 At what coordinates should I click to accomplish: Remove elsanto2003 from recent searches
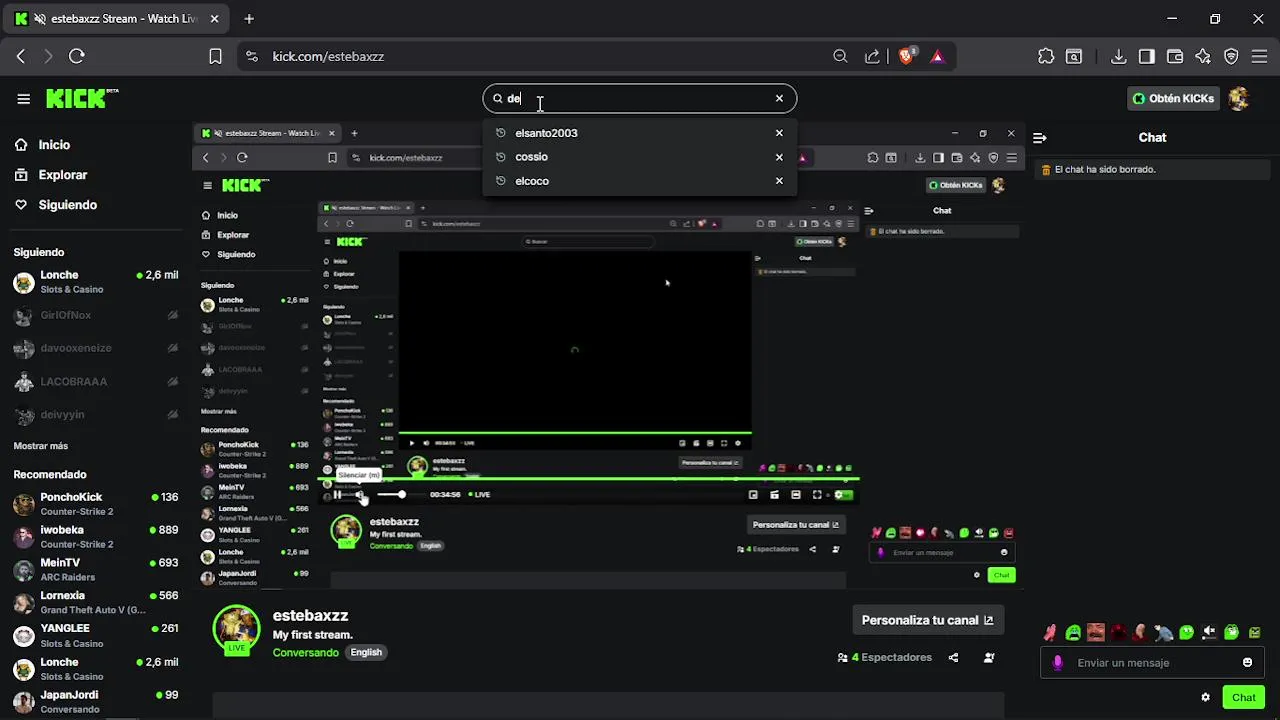pos(779,133)
